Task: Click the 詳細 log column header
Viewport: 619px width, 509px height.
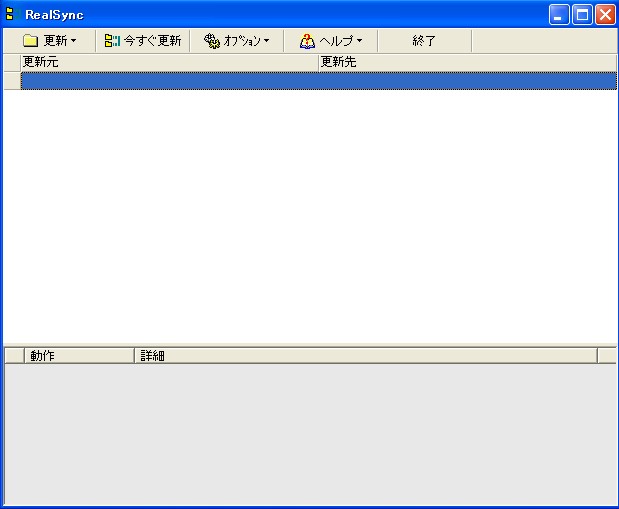Action: click(365, 355)
